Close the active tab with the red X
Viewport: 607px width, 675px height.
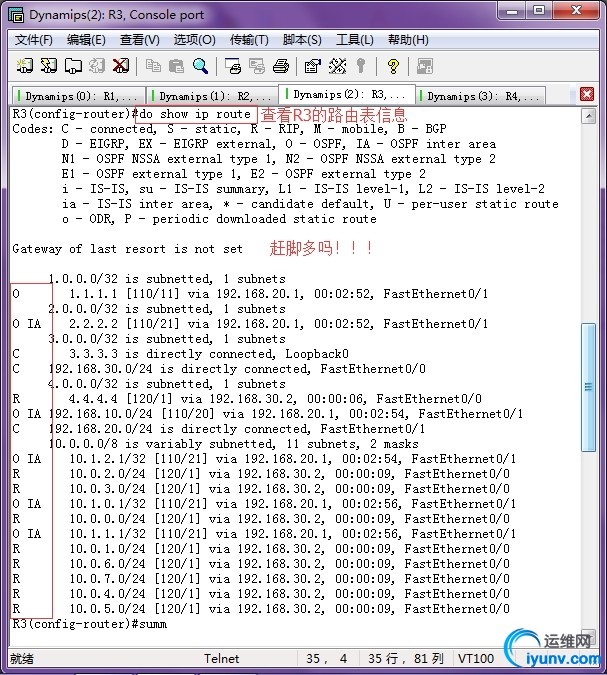587,94
